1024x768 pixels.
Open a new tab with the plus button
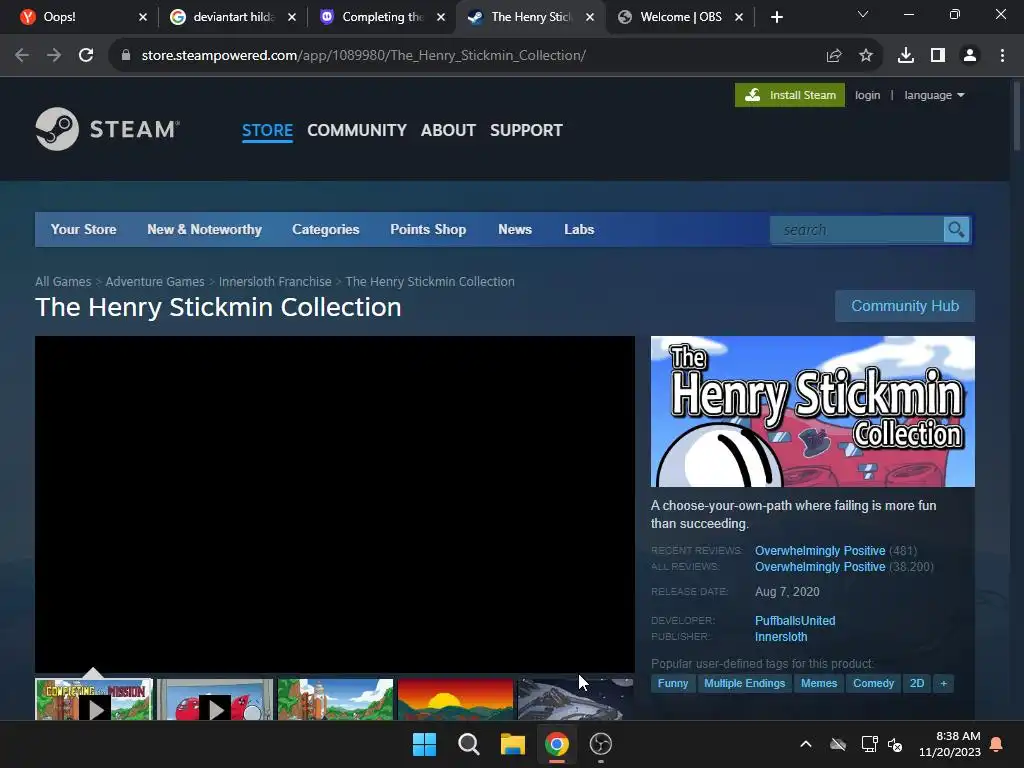click(776, 17)
